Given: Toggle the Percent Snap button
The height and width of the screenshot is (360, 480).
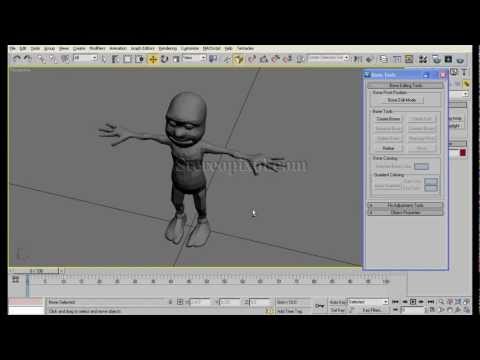Looking at the screenshot, I should 275,59.
